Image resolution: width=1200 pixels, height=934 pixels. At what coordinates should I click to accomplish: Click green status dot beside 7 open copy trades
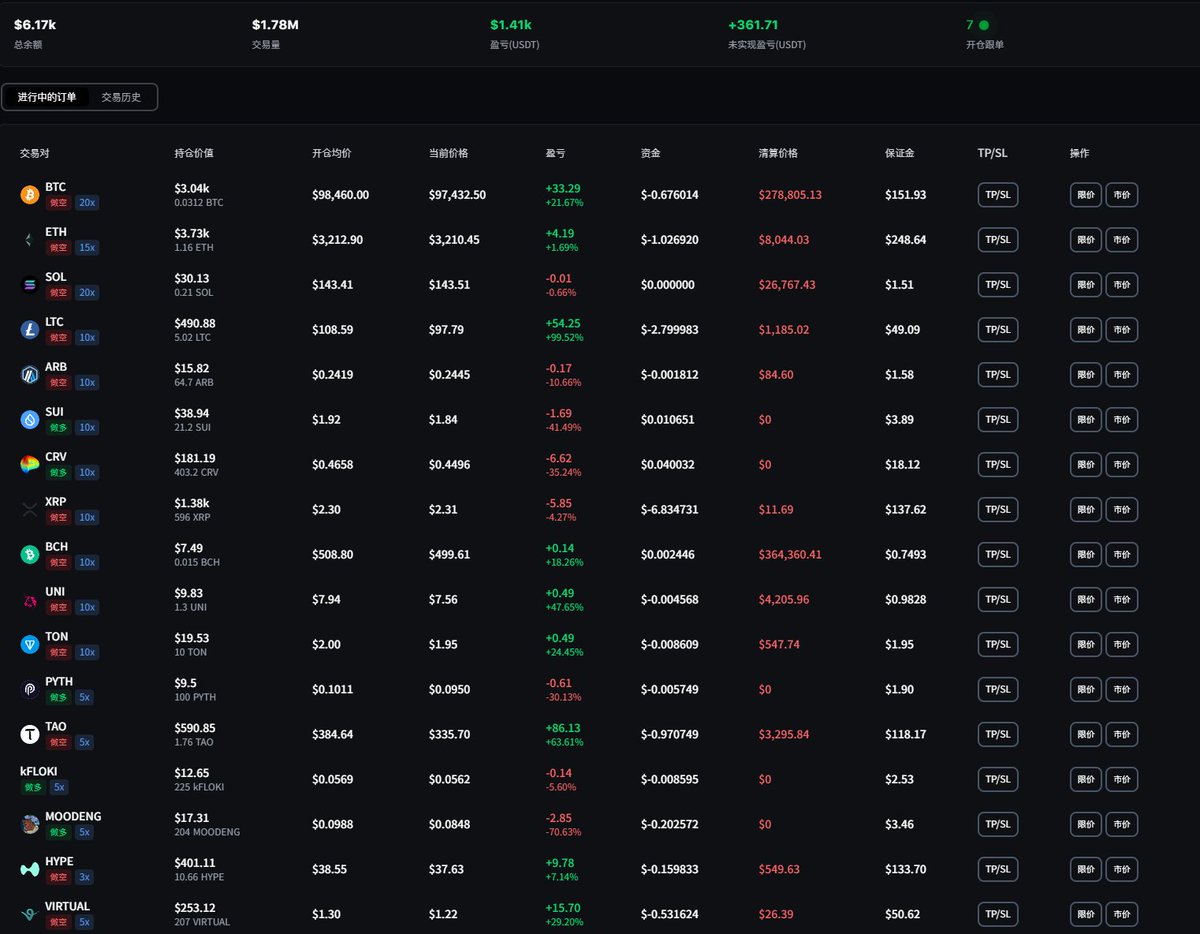[x=984, y=25]
